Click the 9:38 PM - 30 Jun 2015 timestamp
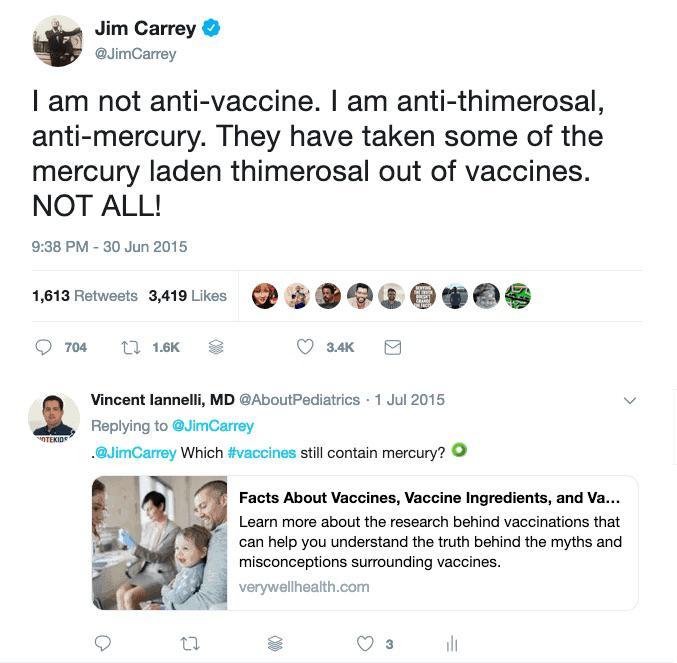677x663 pixels. [109, 246]
